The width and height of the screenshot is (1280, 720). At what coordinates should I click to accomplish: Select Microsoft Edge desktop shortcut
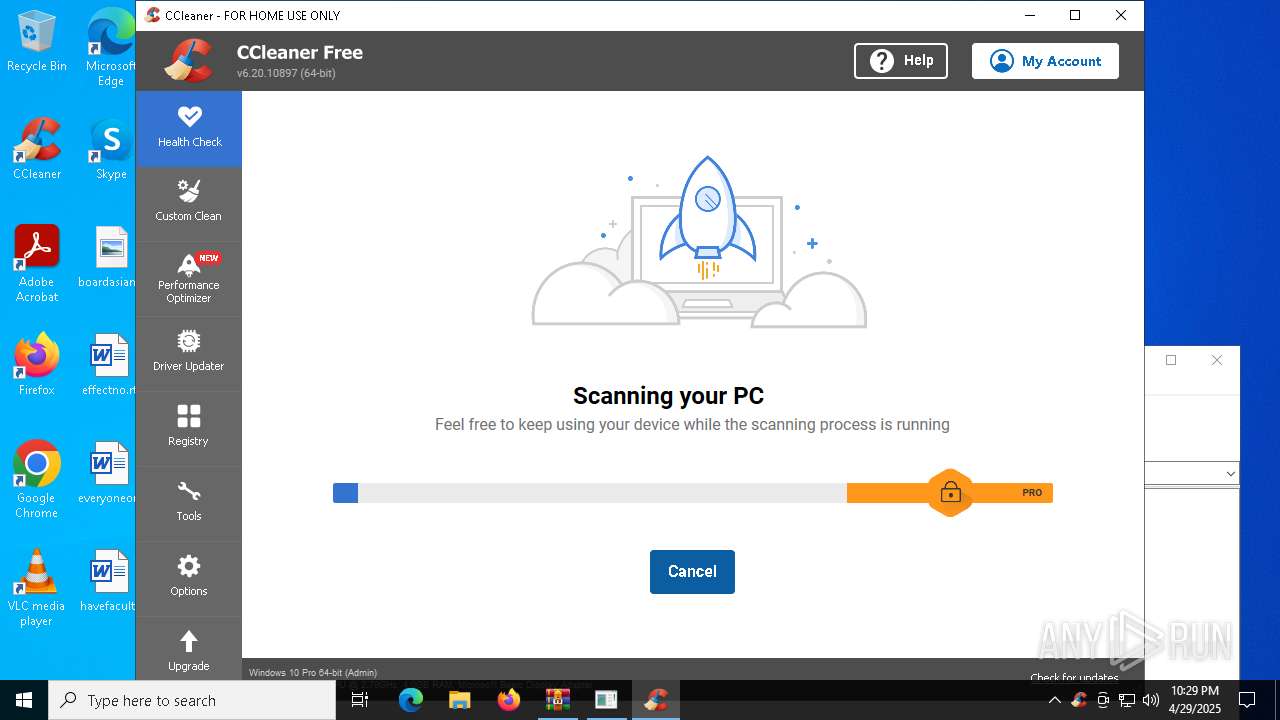pyautogui.click(x=110, y=48)
